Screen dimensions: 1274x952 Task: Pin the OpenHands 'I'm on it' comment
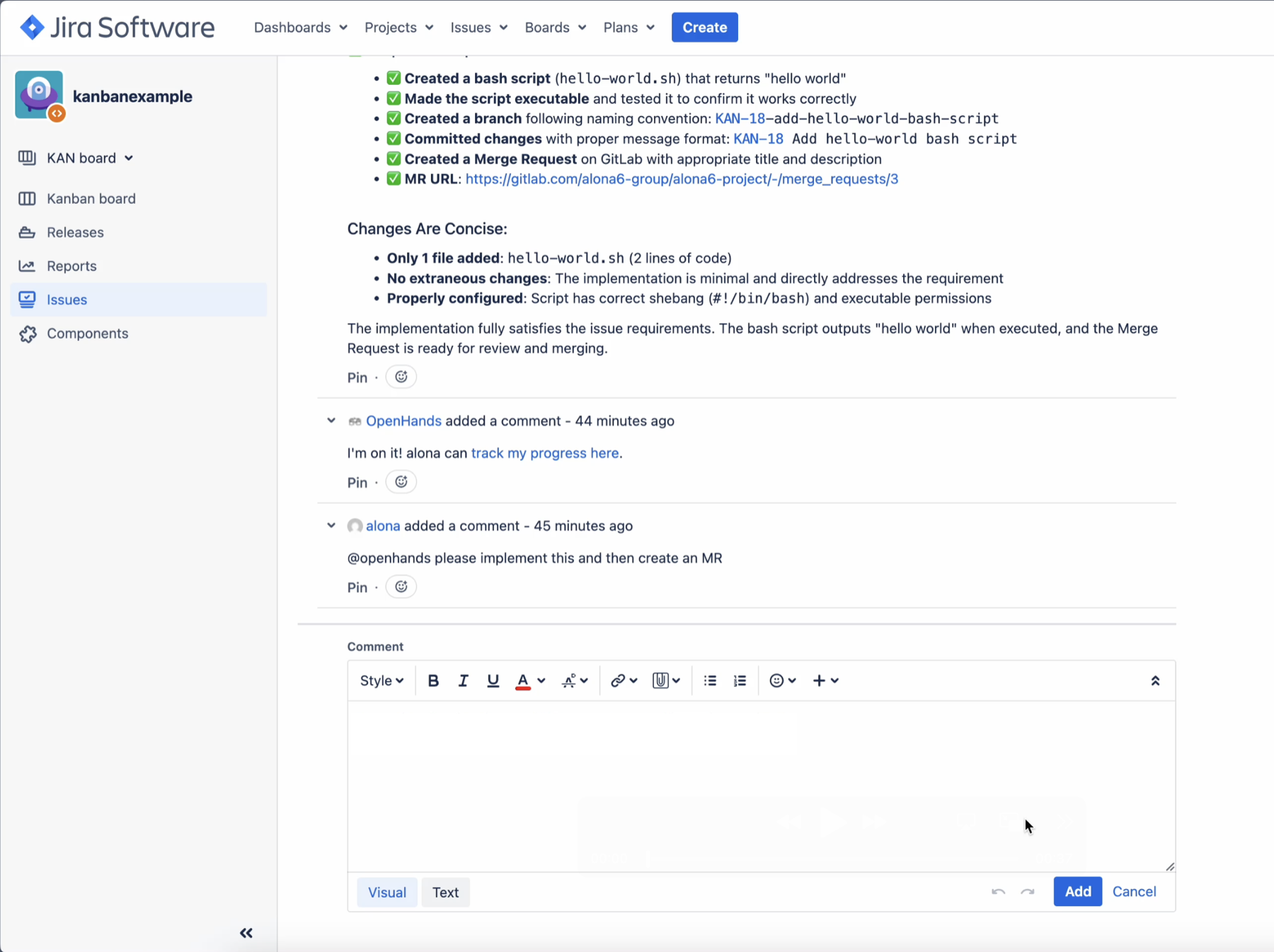357,483
